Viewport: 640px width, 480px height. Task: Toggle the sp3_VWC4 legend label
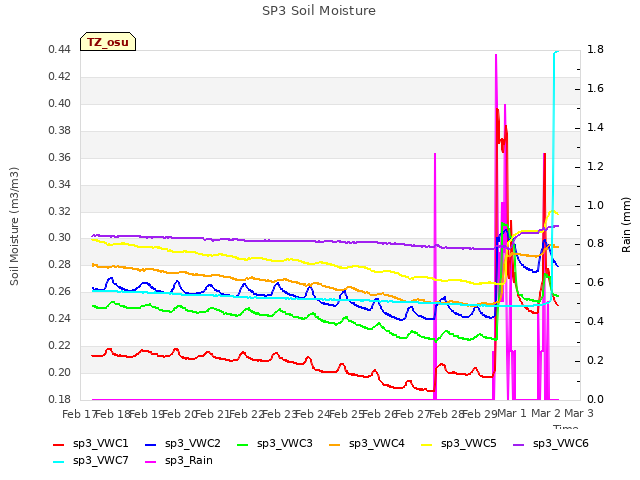point(377,444)
